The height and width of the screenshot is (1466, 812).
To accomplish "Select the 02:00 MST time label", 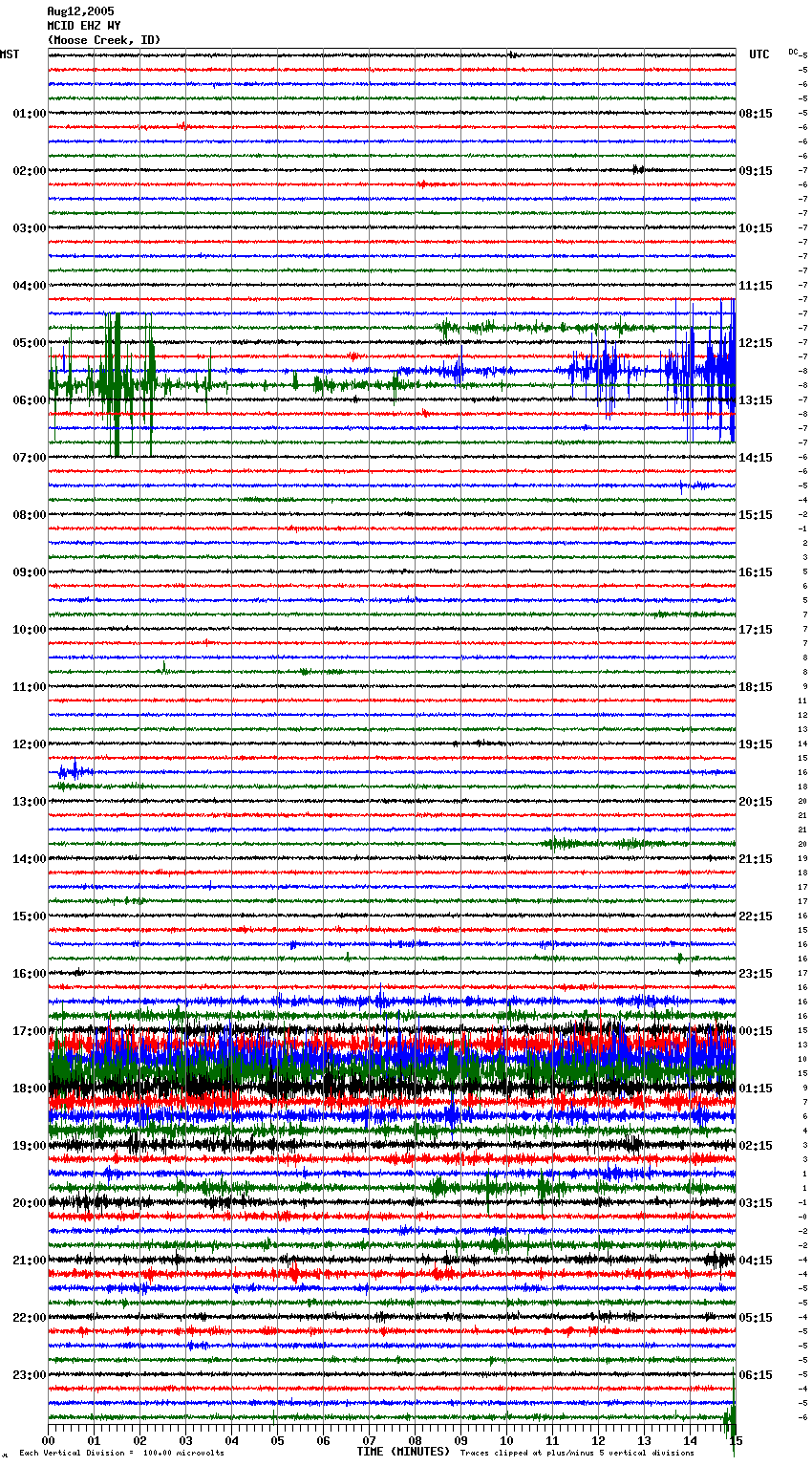I will (30, 171).
